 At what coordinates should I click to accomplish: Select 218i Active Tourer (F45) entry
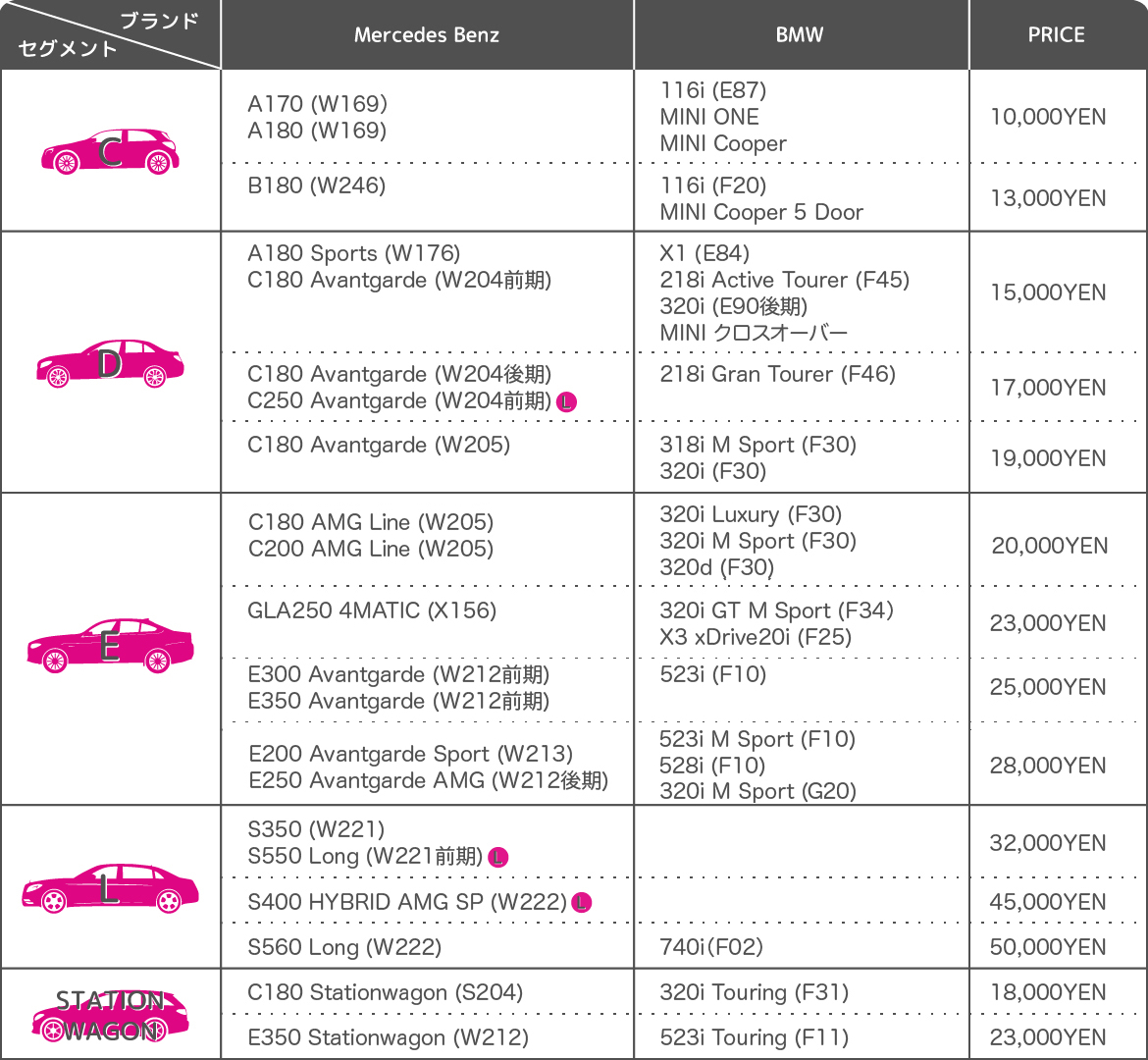(x=784, y=280)
